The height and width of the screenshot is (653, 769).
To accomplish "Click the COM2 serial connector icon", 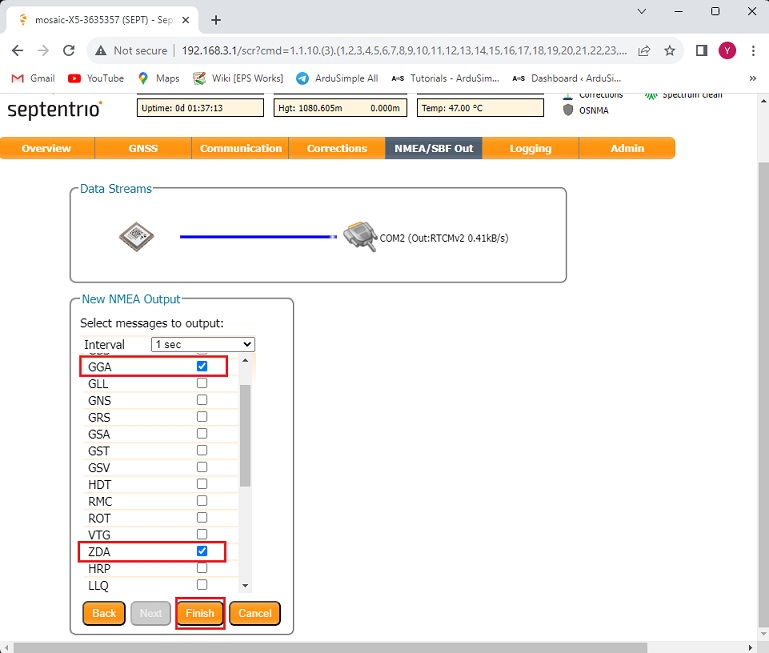I will coord(358,236).
